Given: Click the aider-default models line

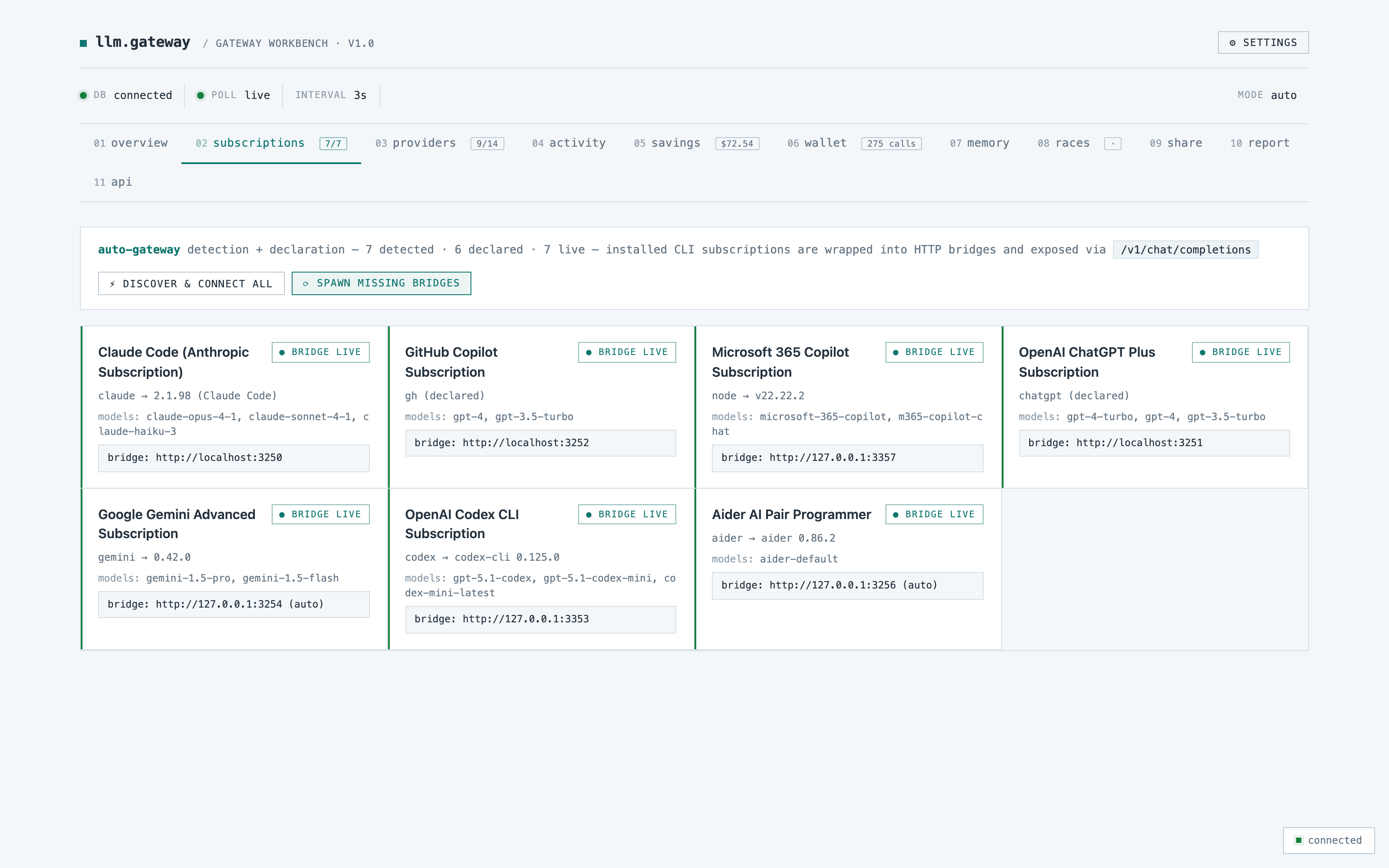Looking at the screenshot, I should (775, 559).
